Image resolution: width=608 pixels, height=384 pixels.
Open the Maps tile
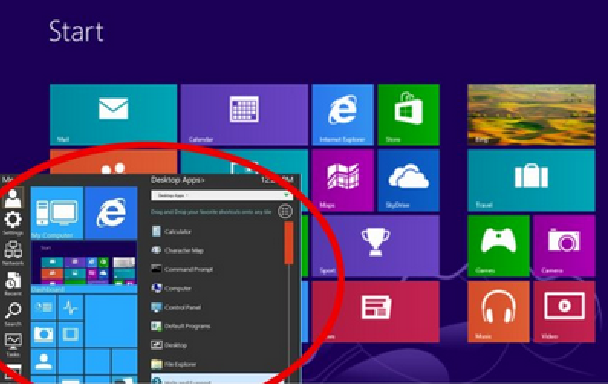[x=343, y=180]
